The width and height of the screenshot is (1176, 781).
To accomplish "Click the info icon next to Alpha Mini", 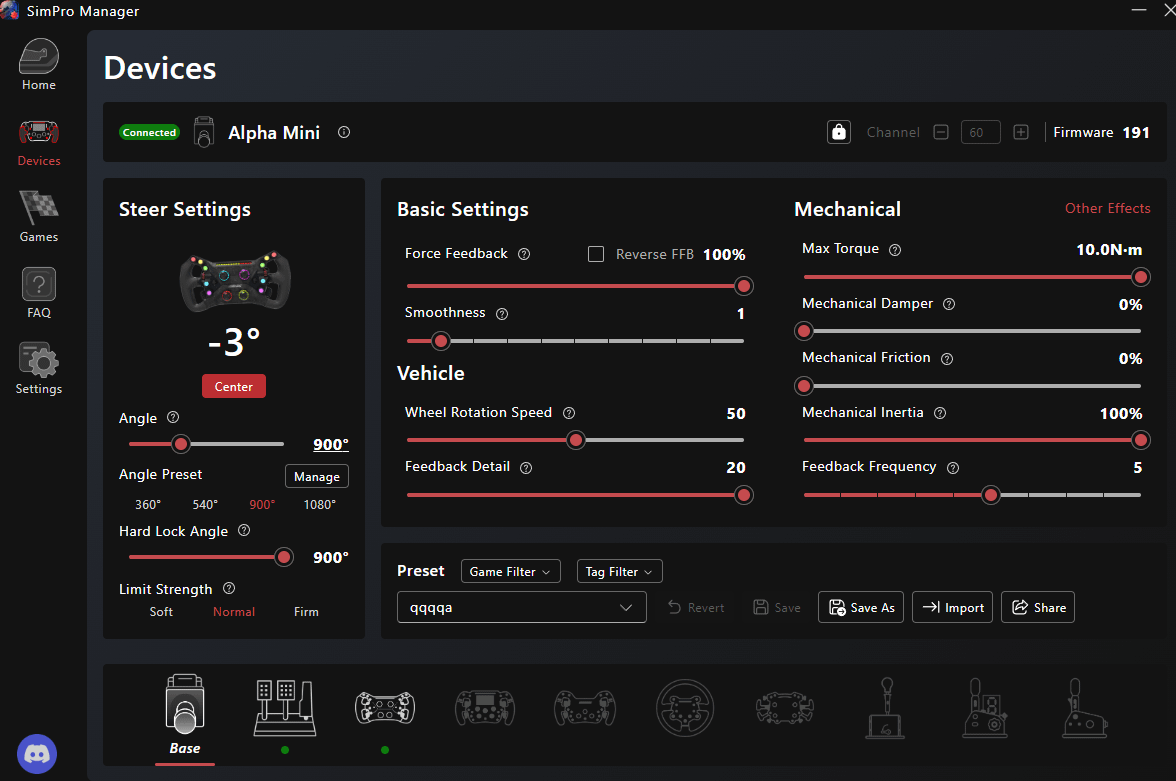I will 344,132.
